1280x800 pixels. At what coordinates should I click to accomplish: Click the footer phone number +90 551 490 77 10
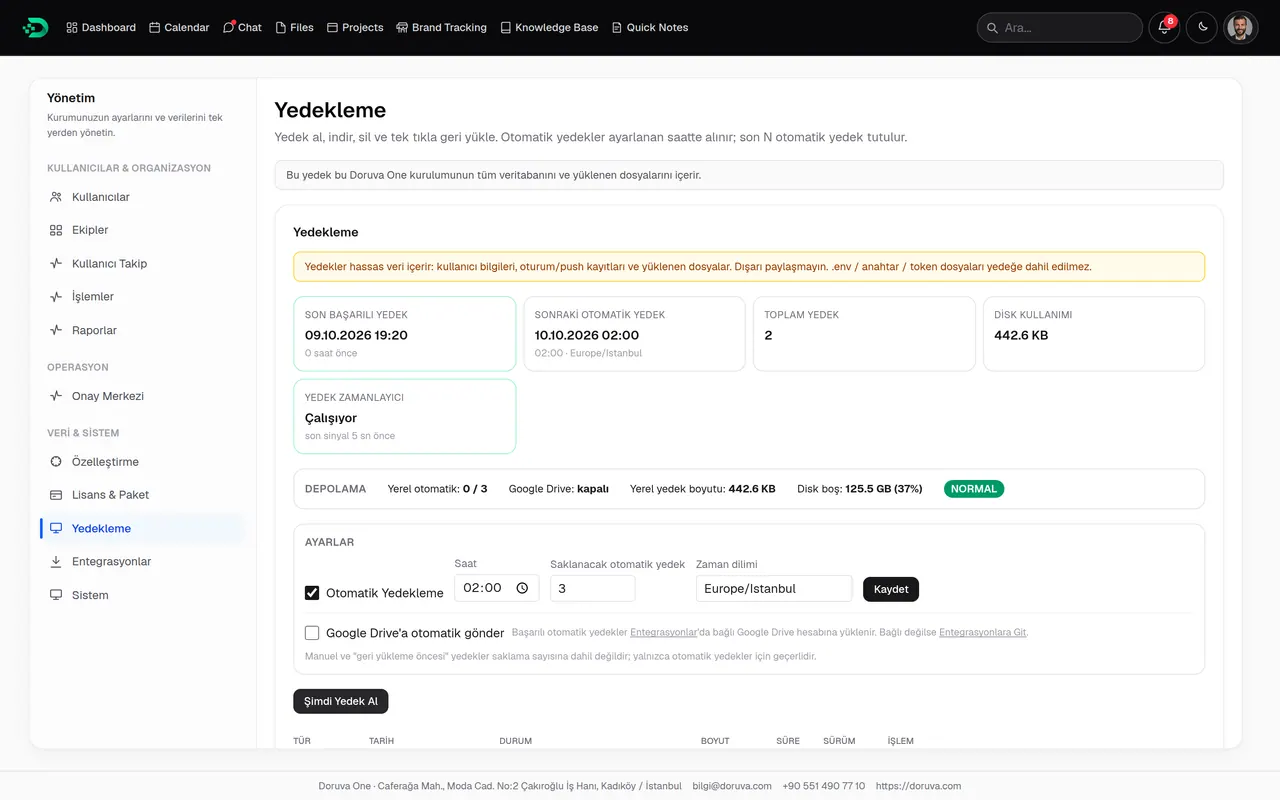tap(824, 786)
